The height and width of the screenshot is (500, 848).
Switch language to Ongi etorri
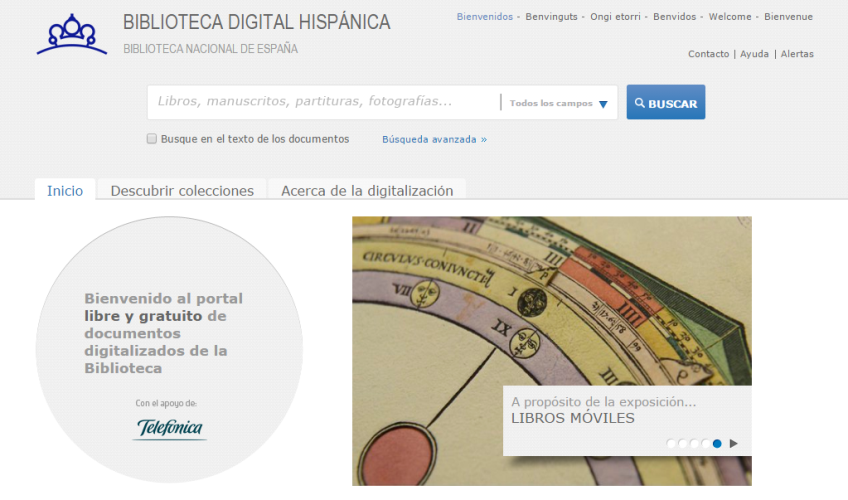click(615, 17)
